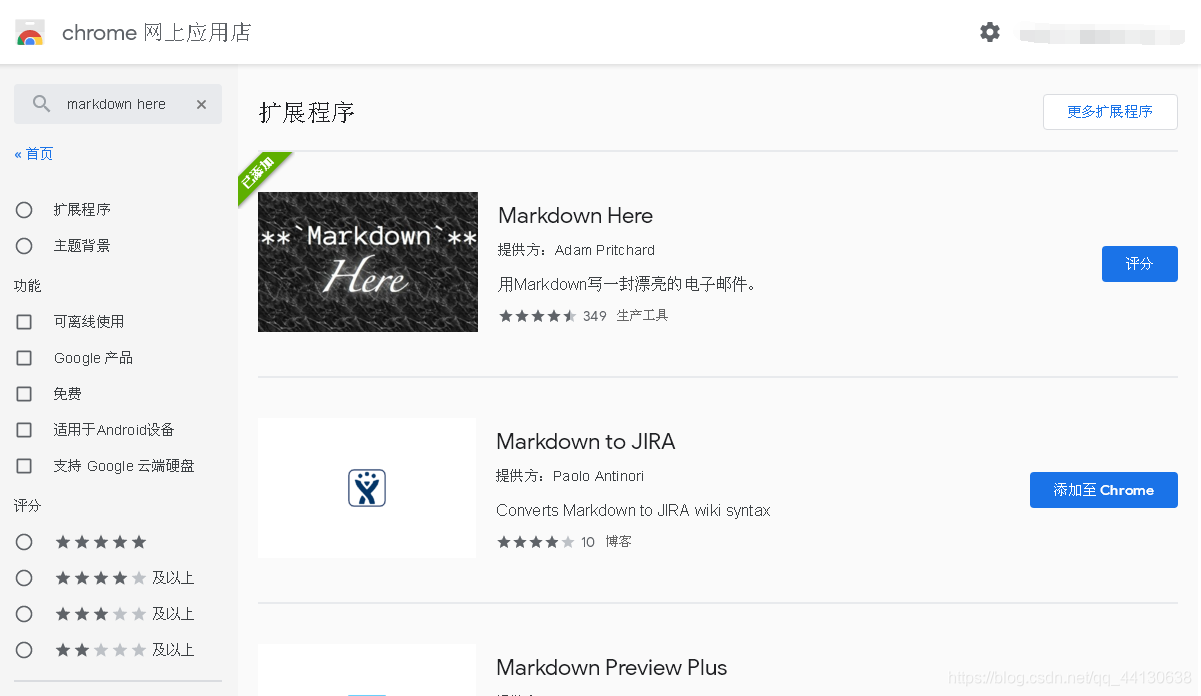
Task: Click the search magnifier icon
Action: 41,104
